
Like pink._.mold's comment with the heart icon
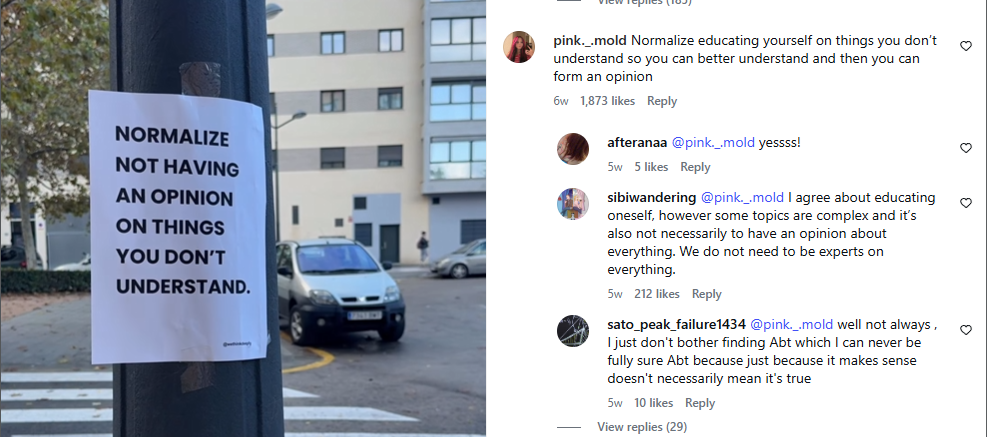pos(965,46)
